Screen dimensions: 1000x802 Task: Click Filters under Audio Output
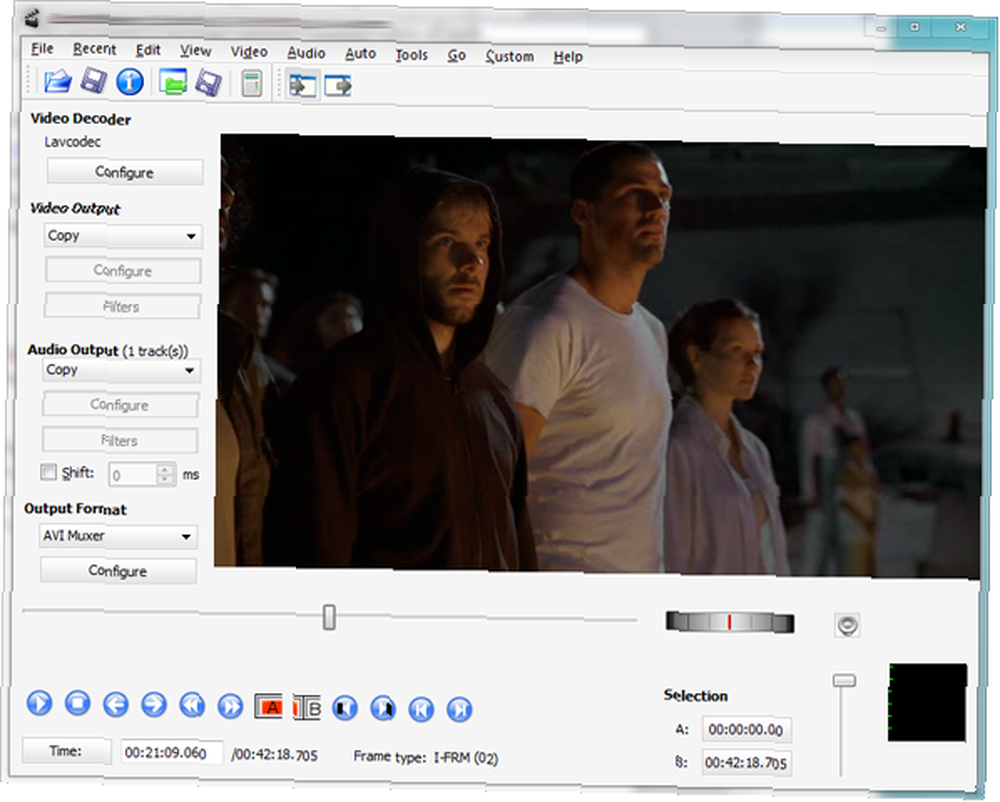click(119, 441)
